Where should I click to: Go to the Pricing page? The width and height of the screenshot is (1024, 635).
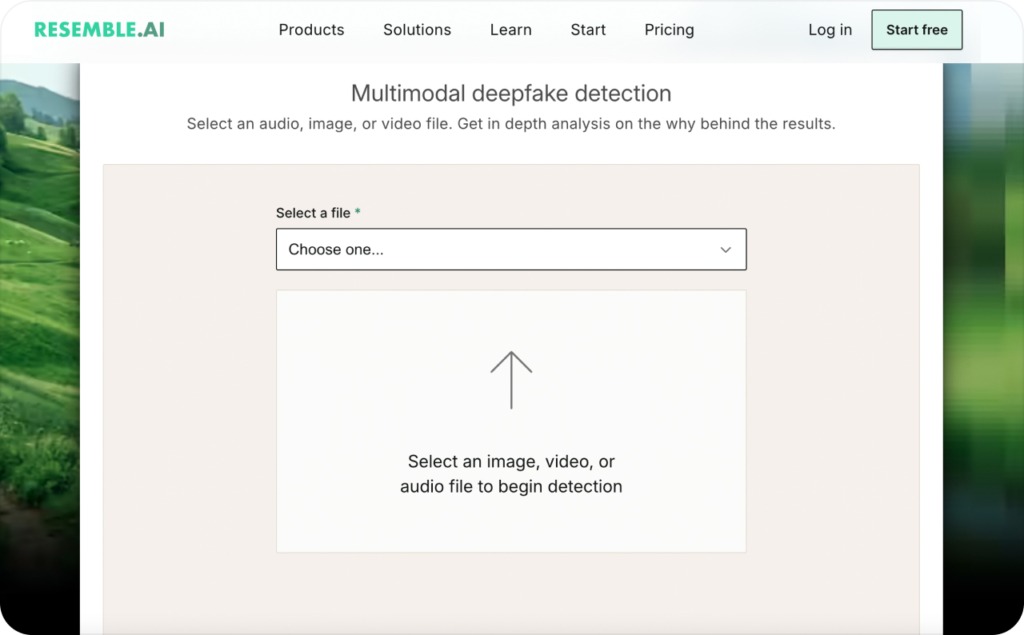669,30
